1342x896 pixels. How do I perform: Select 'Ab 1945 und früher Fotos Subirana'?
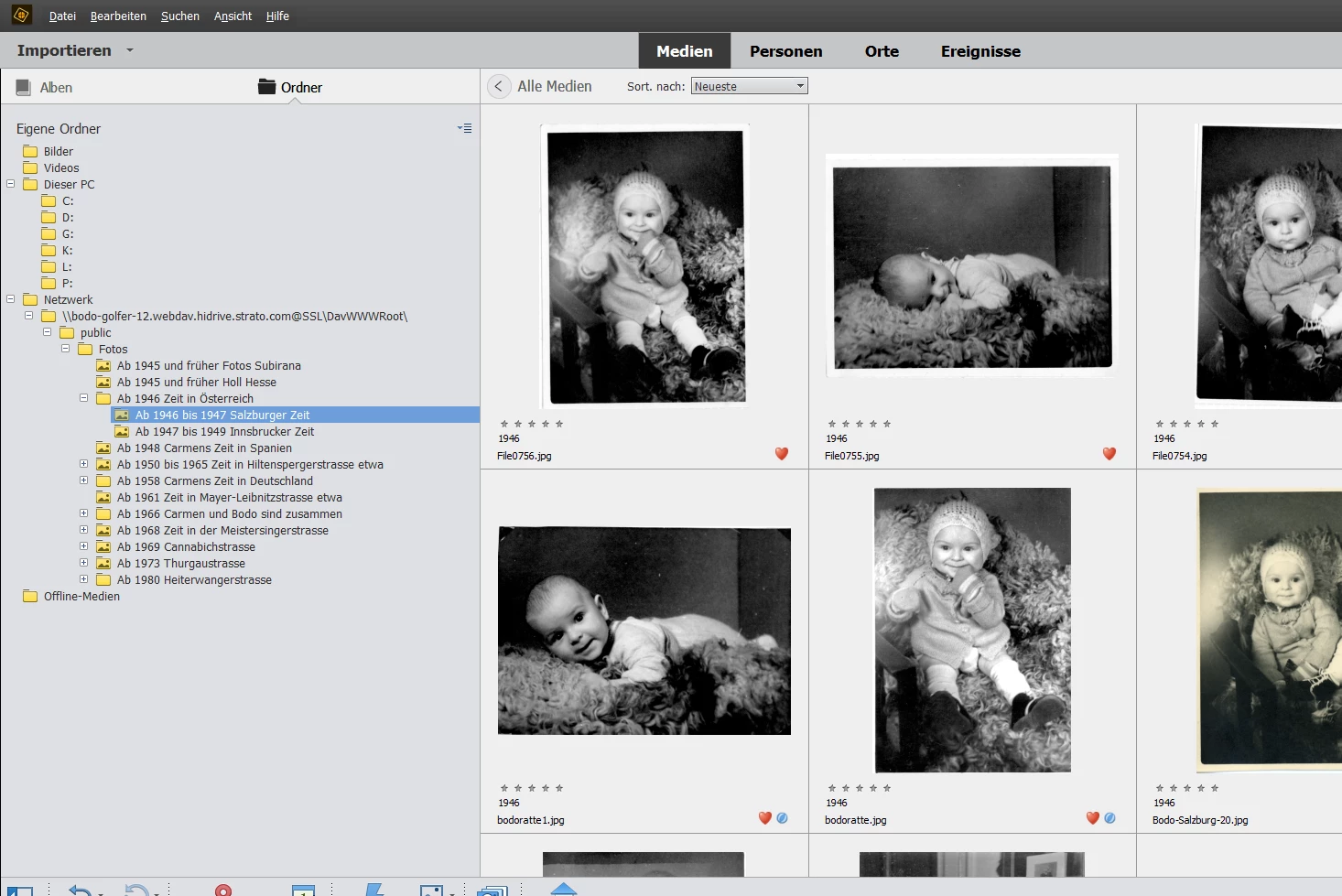point(209,365)
